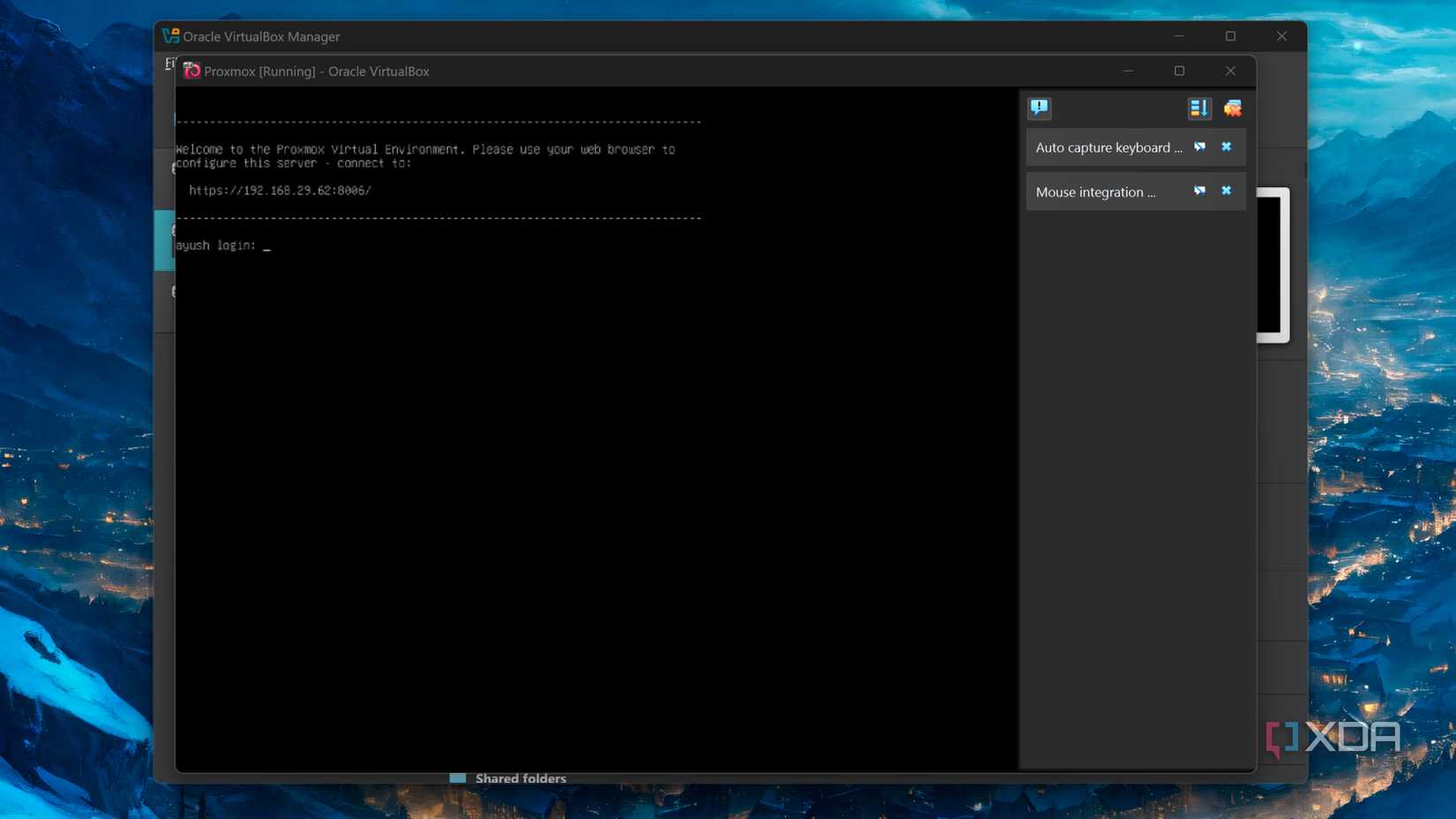
Task: Close the Proxmox [Running] VM window
Action: pyautogui.click(x=1230, y=71)
